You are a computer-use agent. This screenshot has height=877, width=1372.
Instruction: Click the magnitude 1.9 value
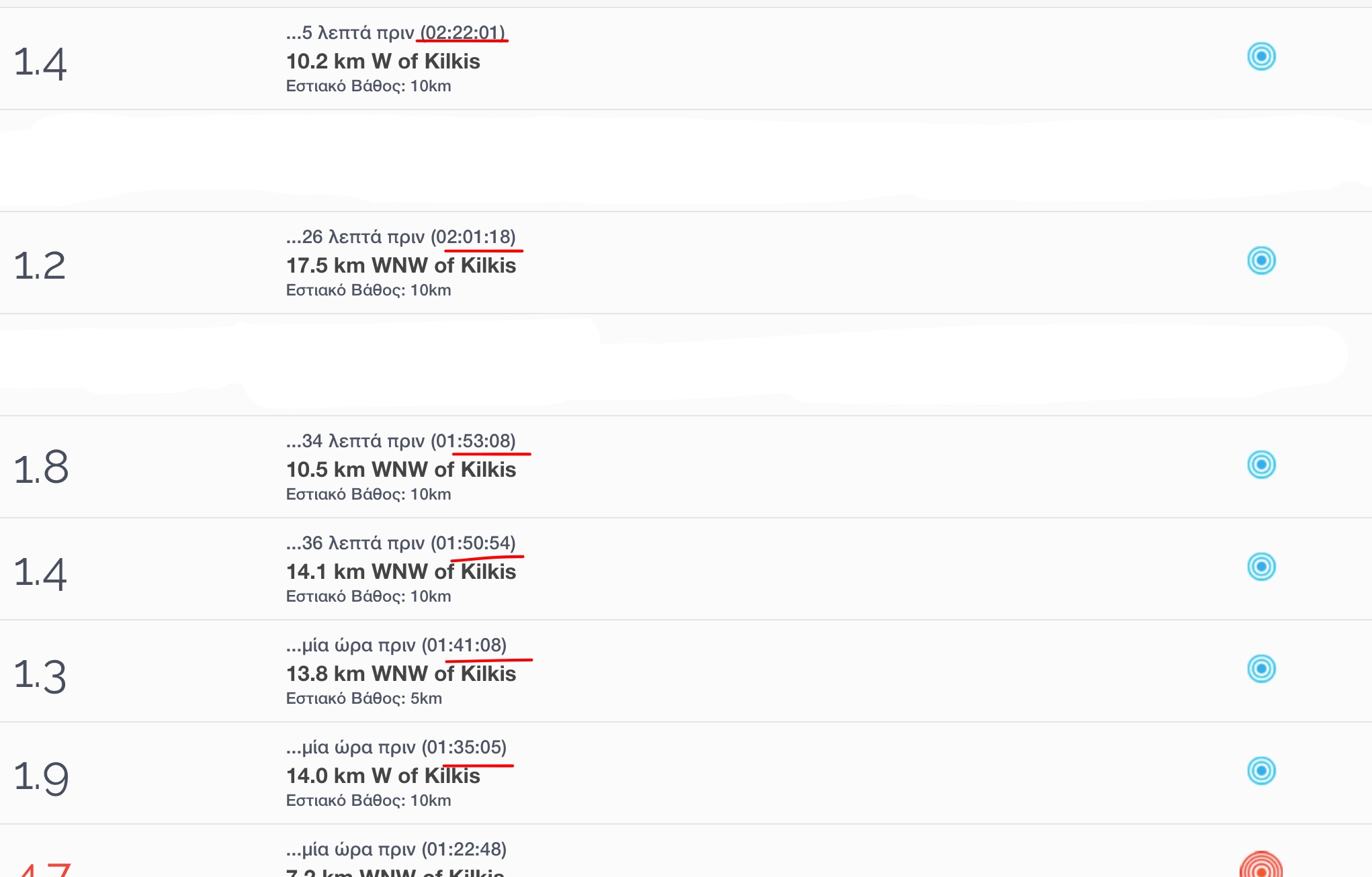[41, 778]
